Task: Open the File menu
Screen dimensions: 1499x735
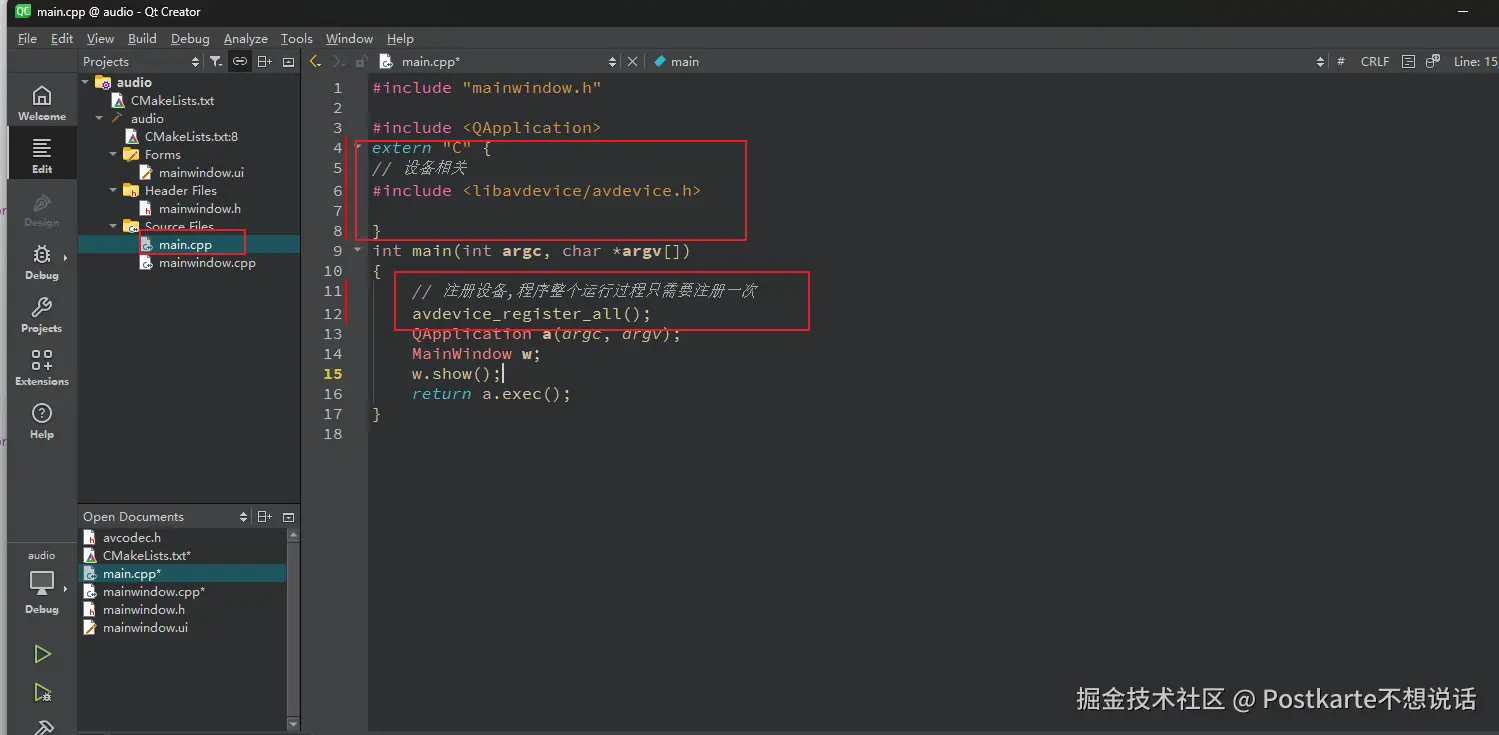Action: coord(28,38)
